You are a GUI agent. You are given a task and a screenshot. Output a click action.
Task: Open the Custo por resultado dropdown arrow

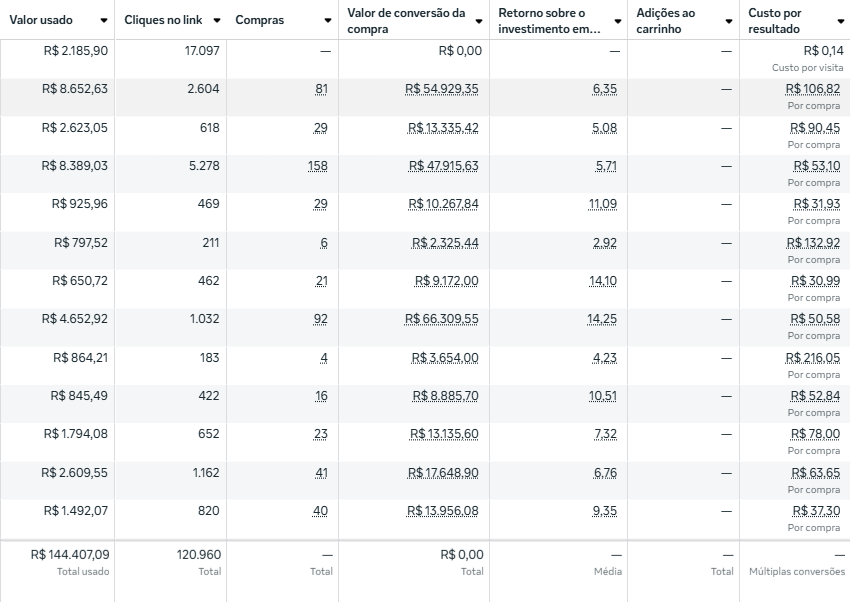tap(840, 21)
